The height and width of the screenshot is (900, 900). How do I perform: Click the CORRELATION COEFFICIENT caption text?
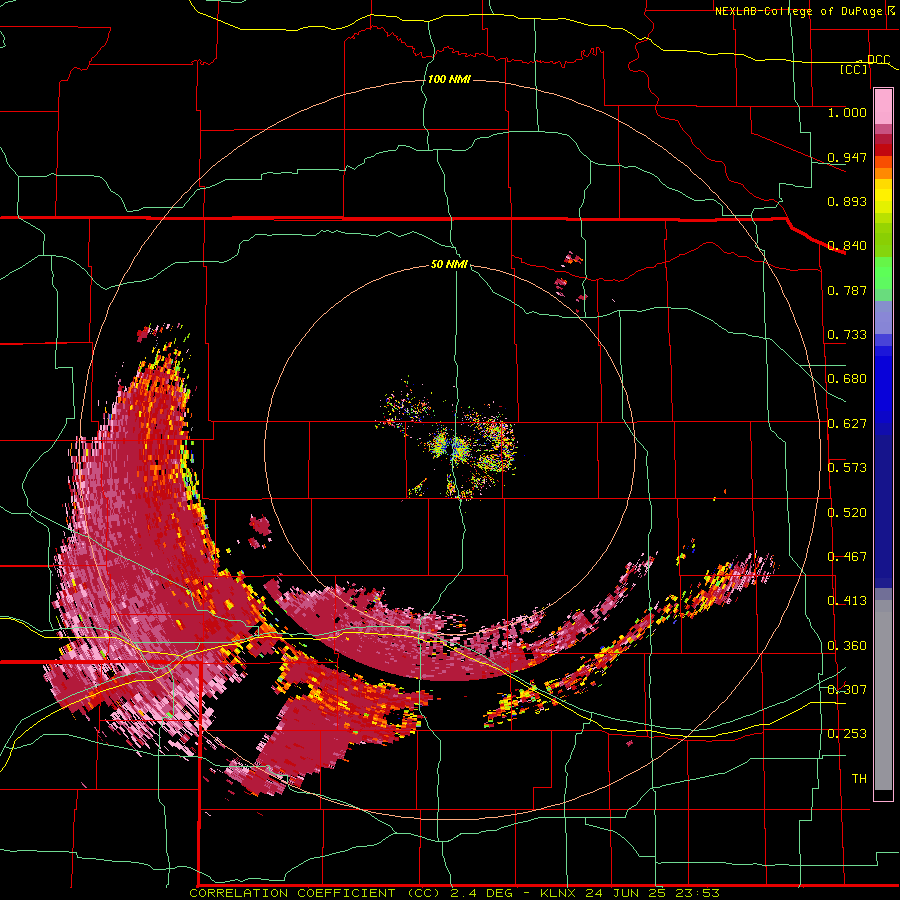click(x=292, y=893)
